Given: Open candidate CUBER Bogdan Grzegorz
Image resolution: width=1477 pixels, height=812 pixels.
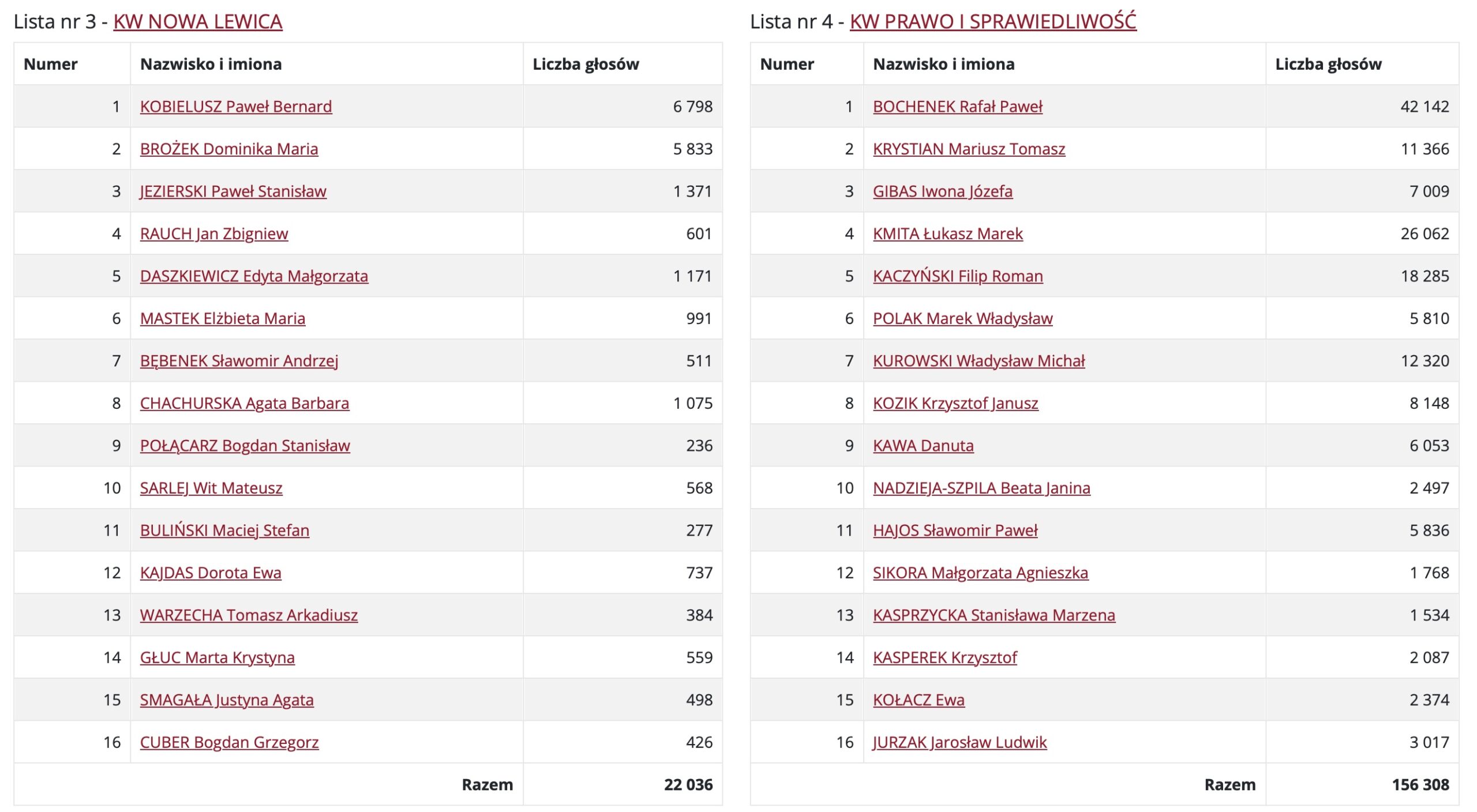Looking at the screenshot, I should tap(229, 743).
